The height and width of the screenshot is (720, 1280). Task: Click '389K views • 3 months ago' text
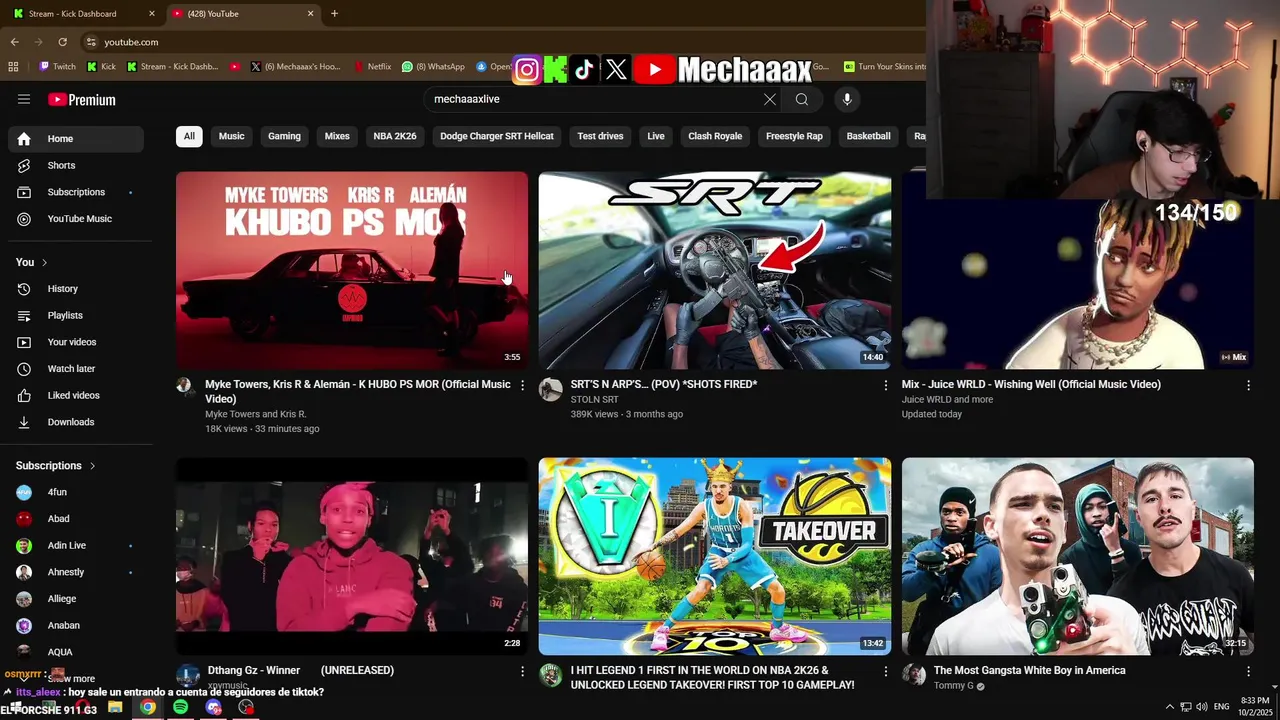pos(626,414)
